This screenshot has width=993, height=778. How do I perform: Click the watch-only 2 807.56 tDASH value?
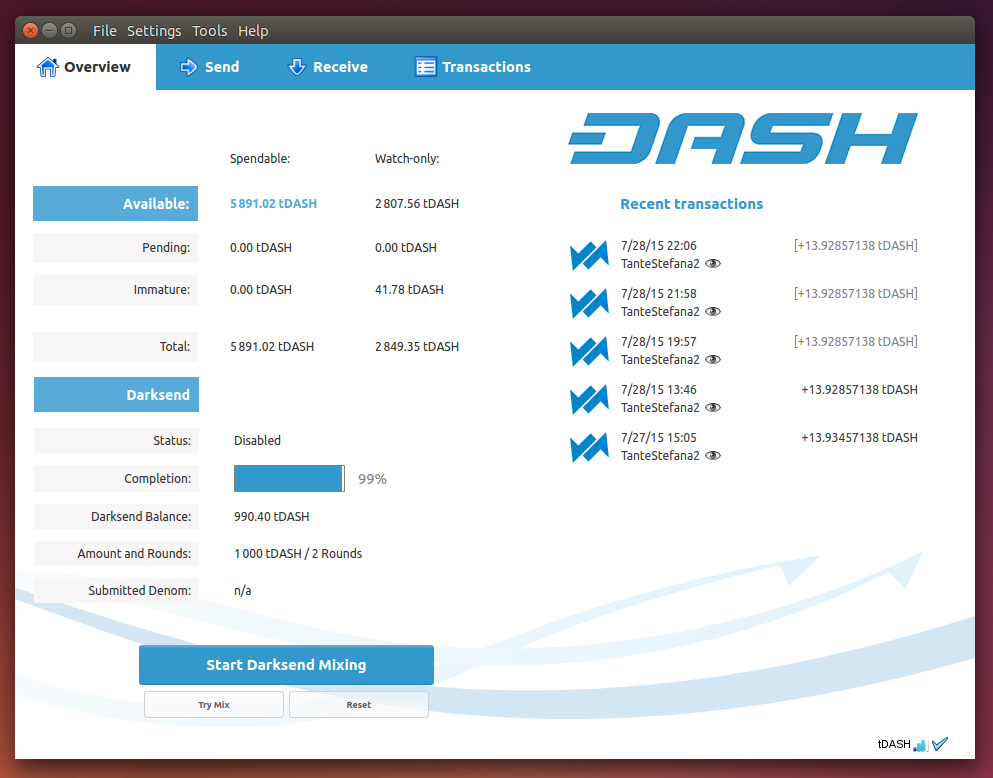(417, 204)
